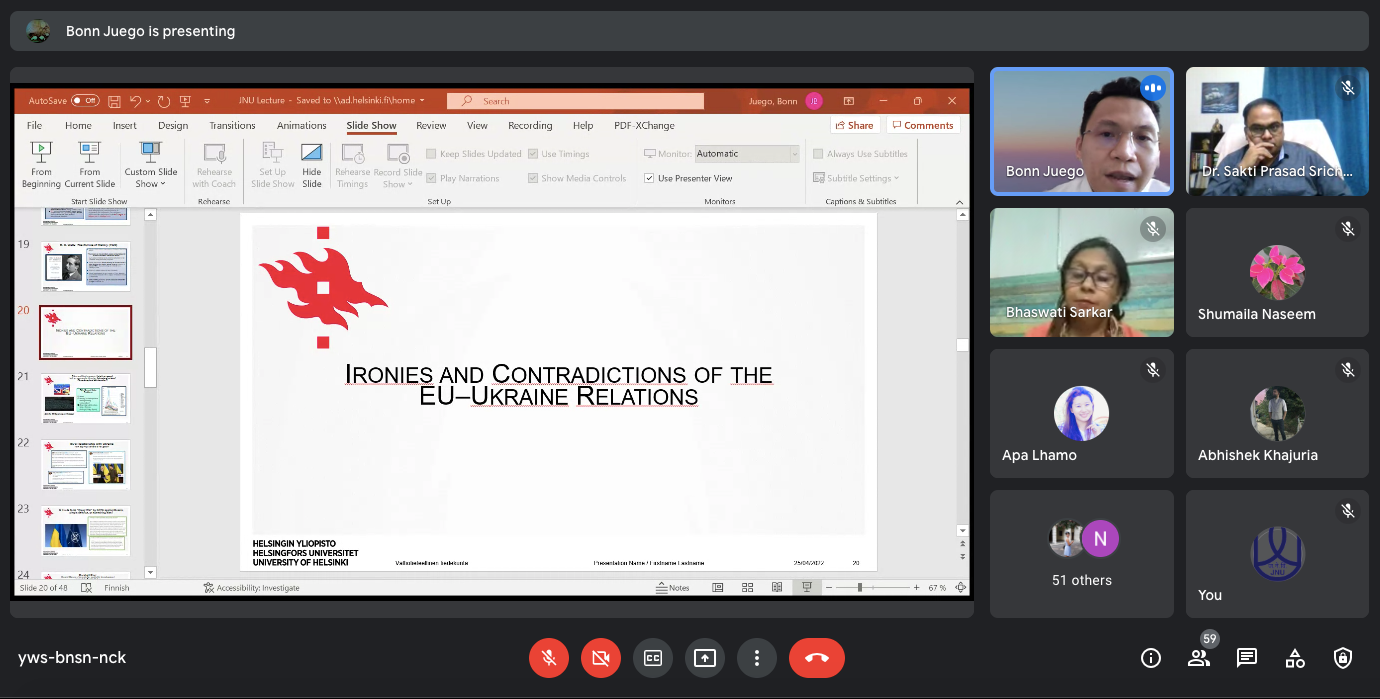Open the Activities panel icon

point(1295,658)
